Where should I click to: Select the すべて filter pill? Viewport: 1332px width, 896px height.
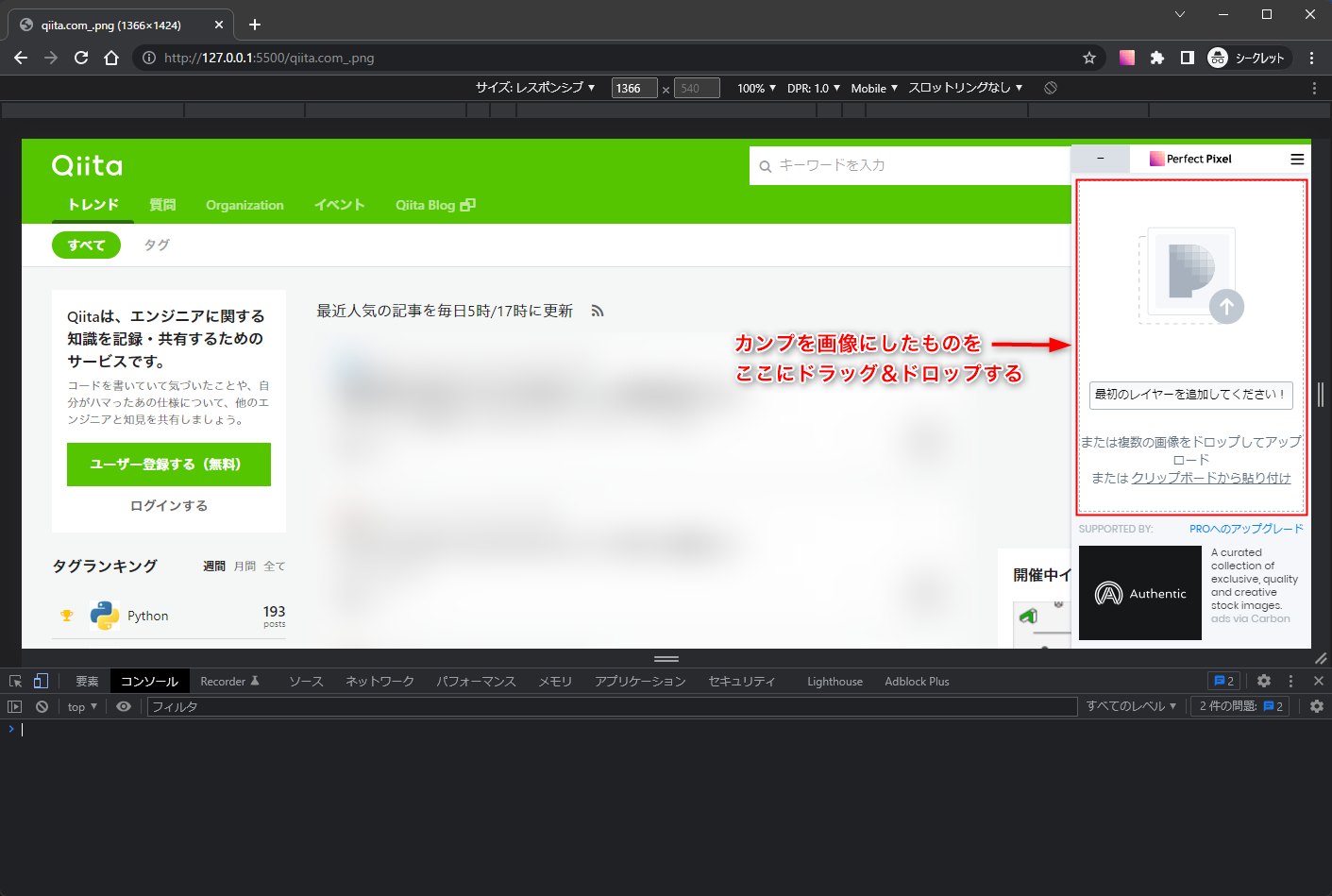[86, 245]
